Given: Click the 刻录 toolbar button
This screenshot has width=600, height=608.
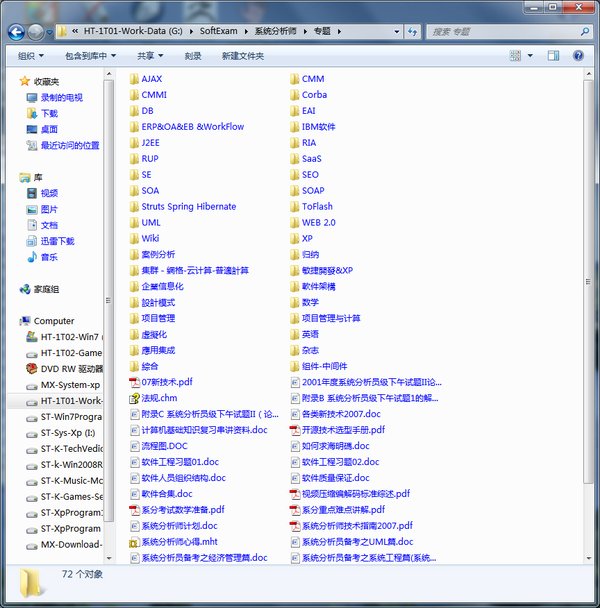Looking at the screenshot, I should tap(193, 56).
